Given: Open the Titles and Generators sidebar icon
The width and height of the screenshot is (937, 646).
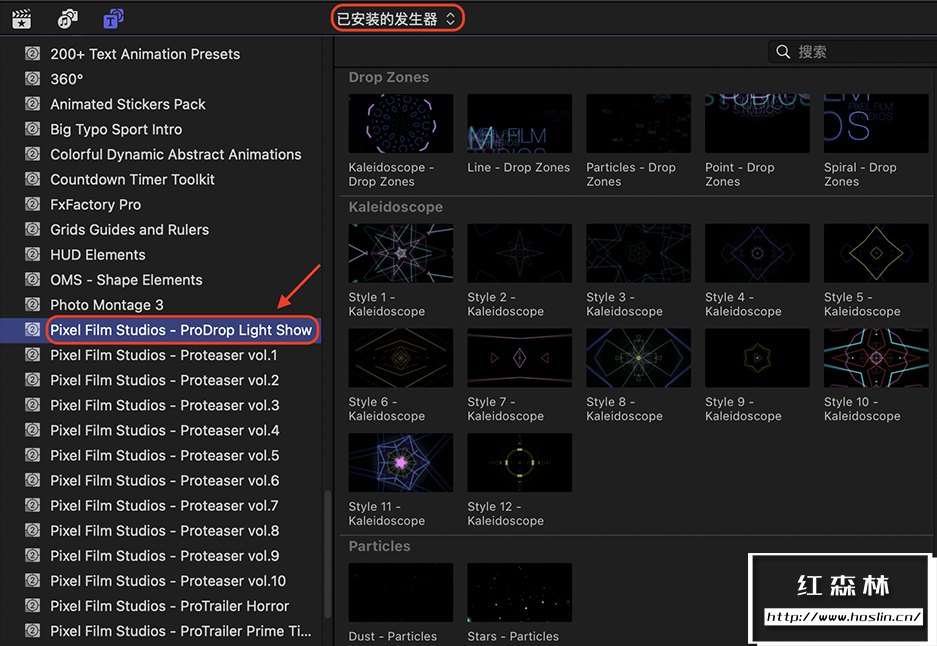Looking at the screenshot, I should pos(113,19).
